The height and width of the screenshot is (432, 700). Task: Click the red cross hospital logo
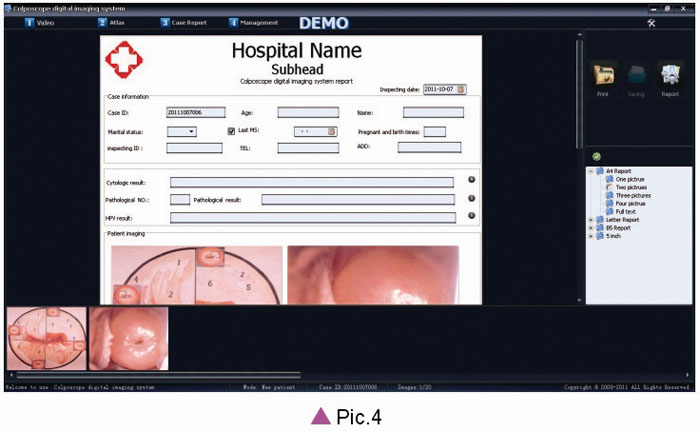click(124, 60)
